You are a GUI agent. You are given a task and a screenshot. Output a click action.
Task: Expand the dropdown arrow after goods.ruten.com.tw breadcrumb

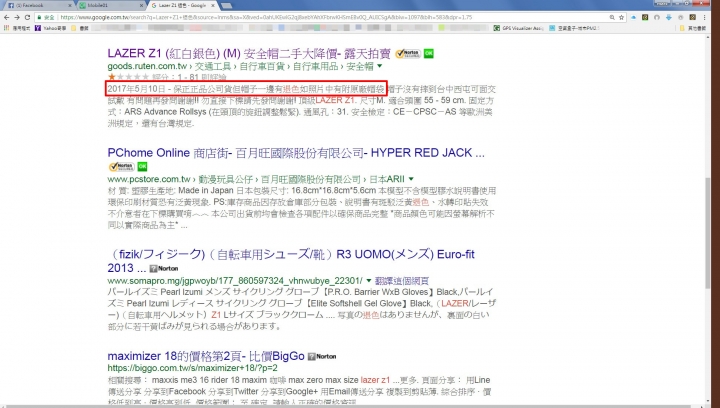[380, 67]
